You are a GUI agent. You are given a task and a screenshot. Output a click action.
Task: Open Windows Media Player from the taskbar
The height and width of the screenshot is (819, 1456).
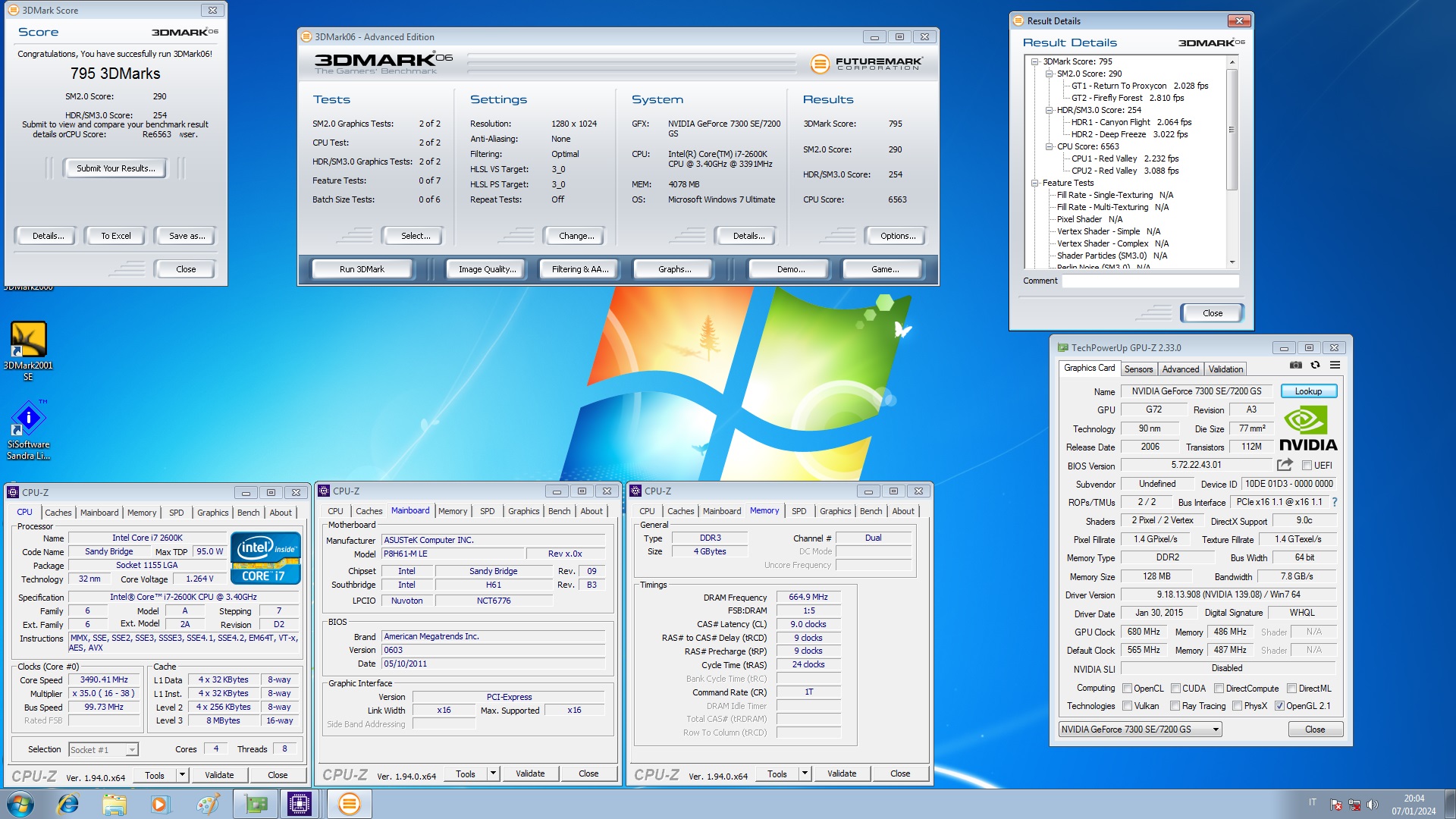(160, 804)
